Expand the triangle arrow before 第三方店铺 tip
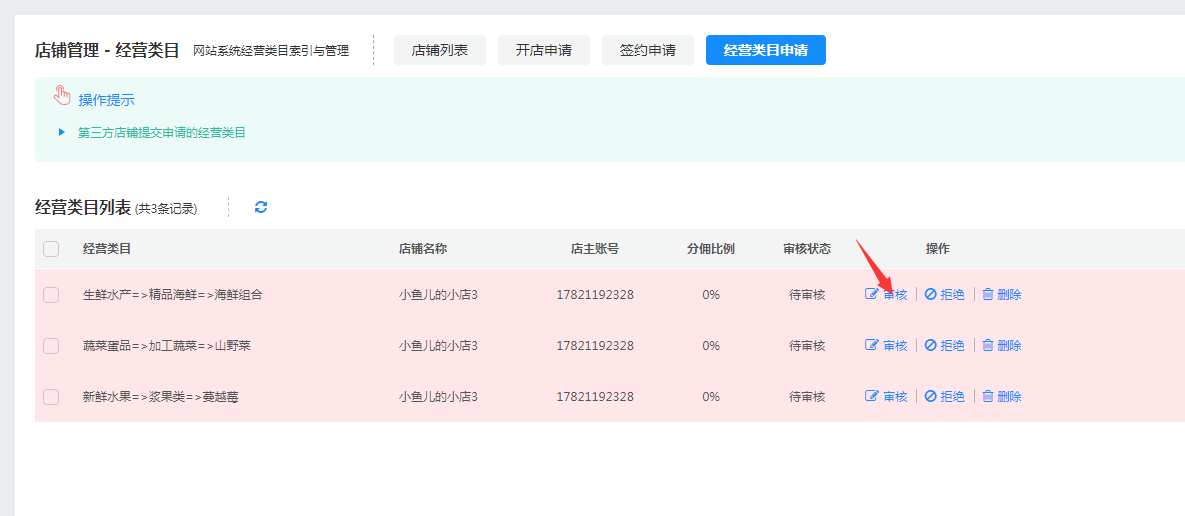Viewport: 1185px width, 516px height. (61, 132)
